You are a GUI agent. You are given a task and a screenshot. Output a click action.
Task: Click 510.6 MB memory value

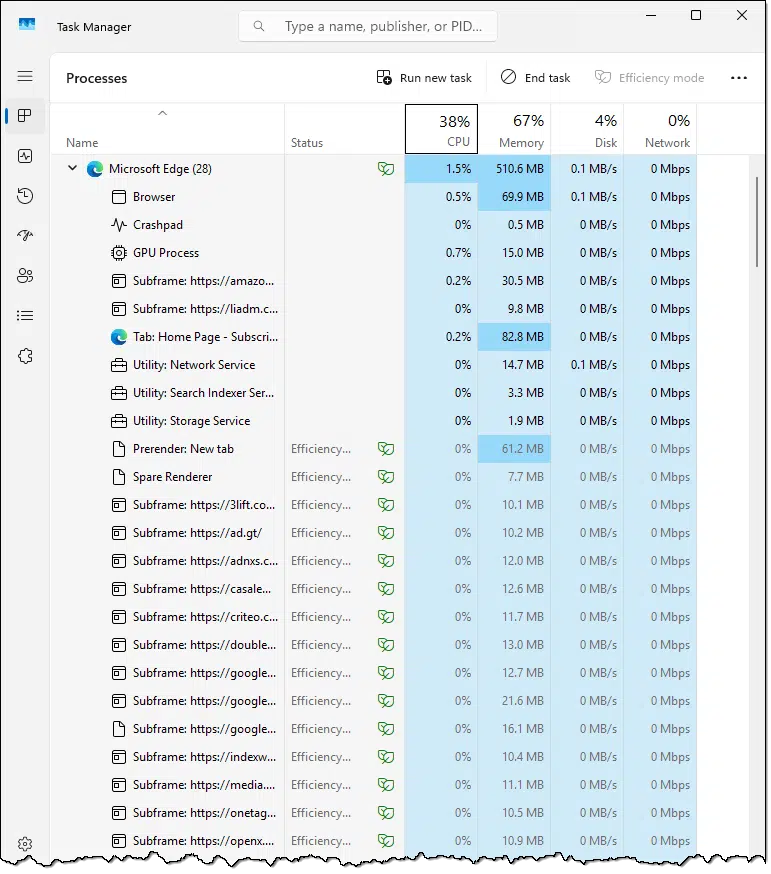(520, 169)
